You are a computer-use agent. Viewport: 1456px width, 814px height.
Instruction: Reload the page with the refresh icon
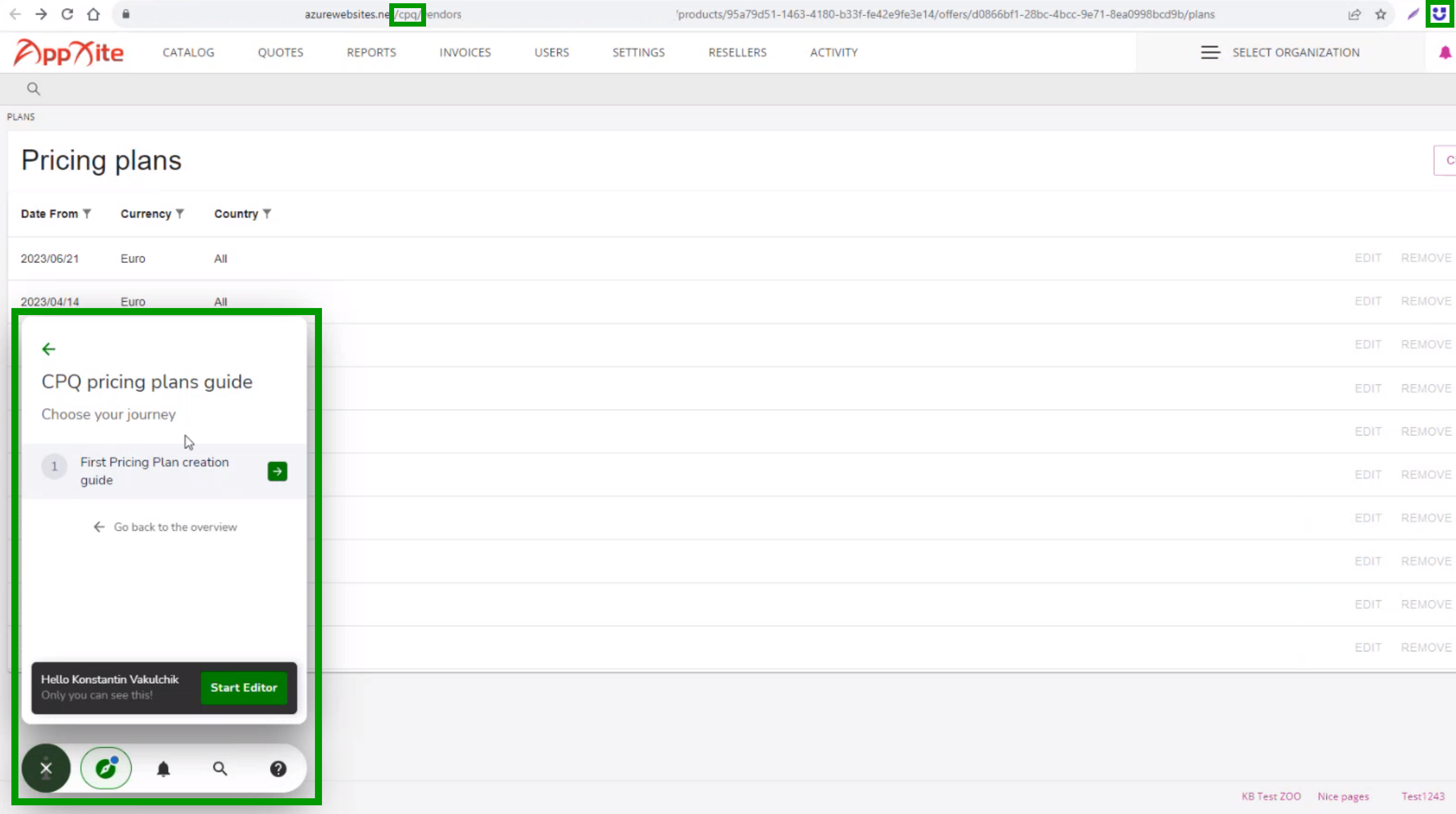[67, 14]
